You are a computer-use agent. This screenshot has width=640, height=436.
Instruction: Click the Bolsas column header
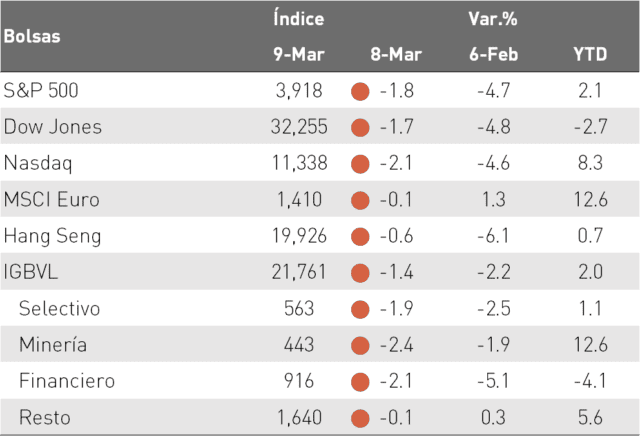pos(32,36)
